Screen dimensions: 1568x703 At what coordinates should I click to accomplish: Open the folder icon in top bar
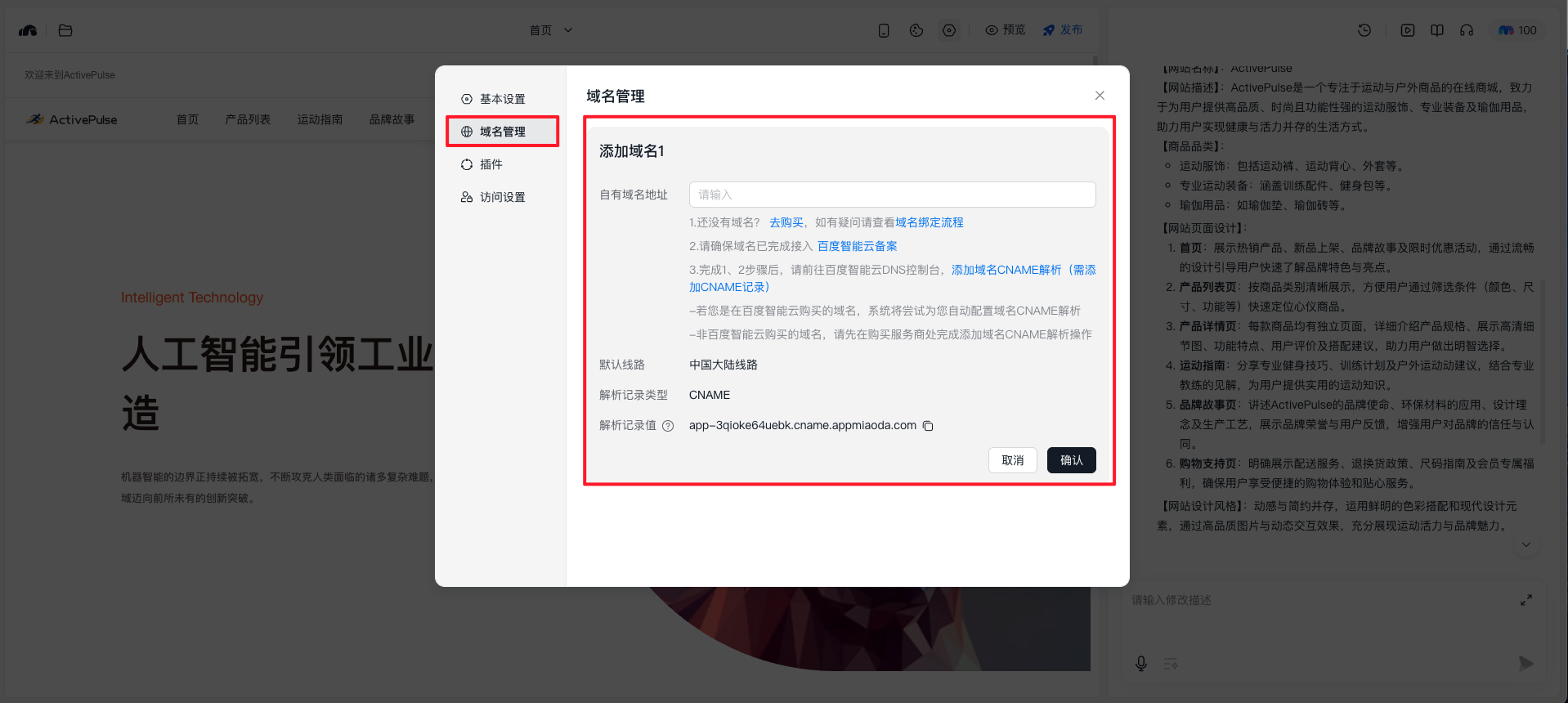click(66, 30)
